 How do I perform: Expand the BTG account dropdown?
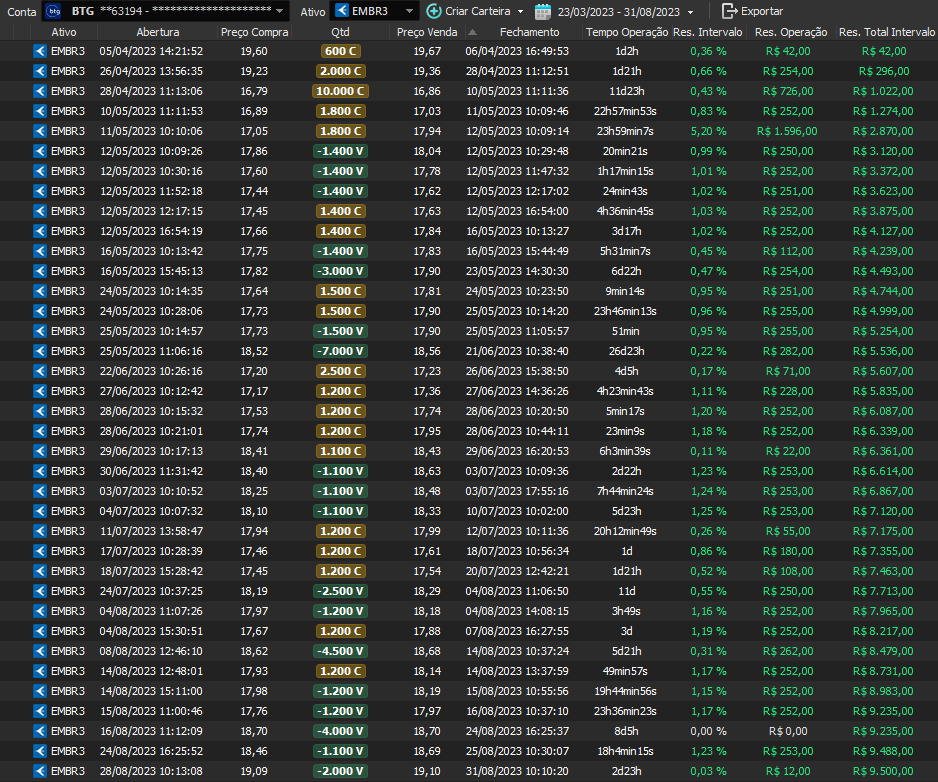point(279,11)
